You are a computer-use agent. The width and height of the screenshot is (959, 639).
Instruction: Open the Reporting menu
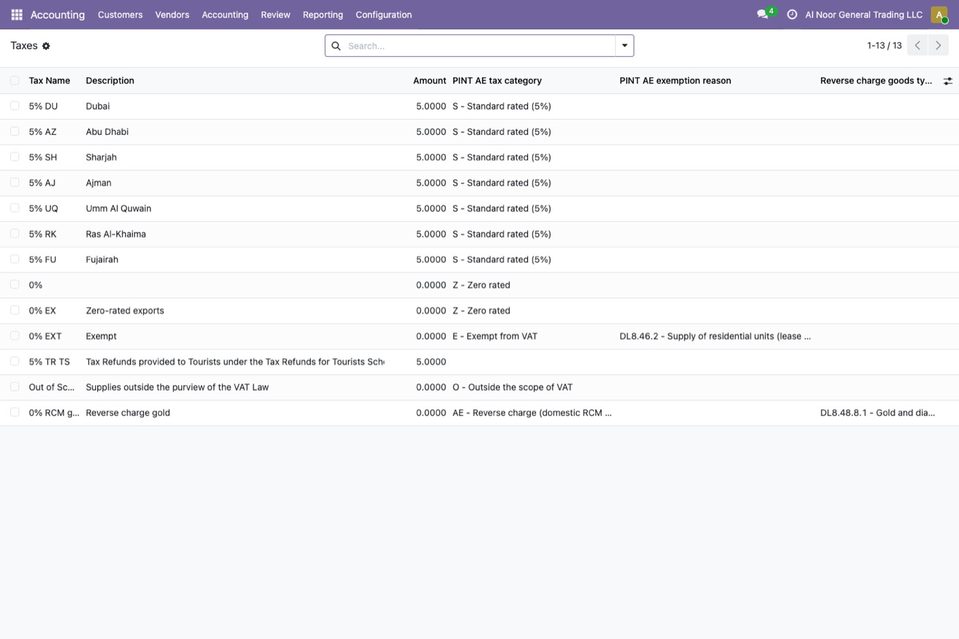[323, 15]
